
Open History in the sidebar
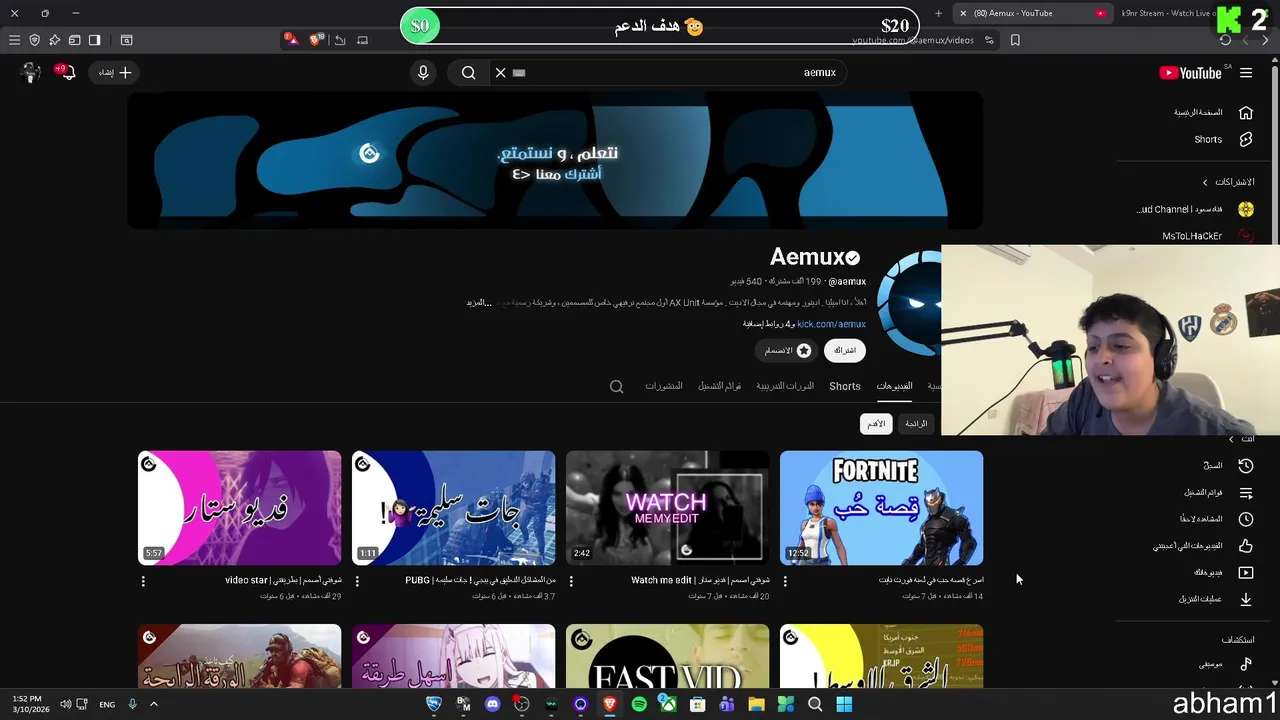1227,466
